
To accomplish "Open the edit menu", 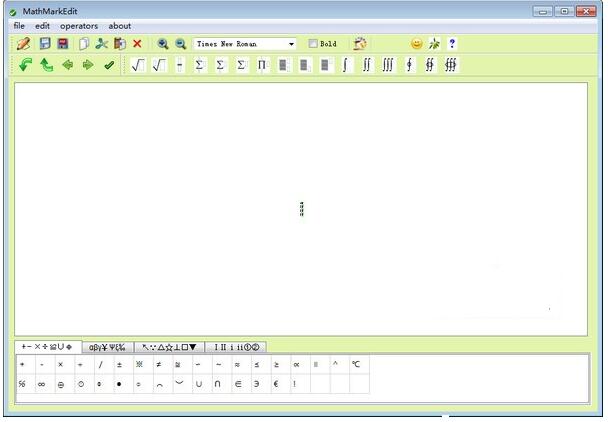I will pos(42,26).
